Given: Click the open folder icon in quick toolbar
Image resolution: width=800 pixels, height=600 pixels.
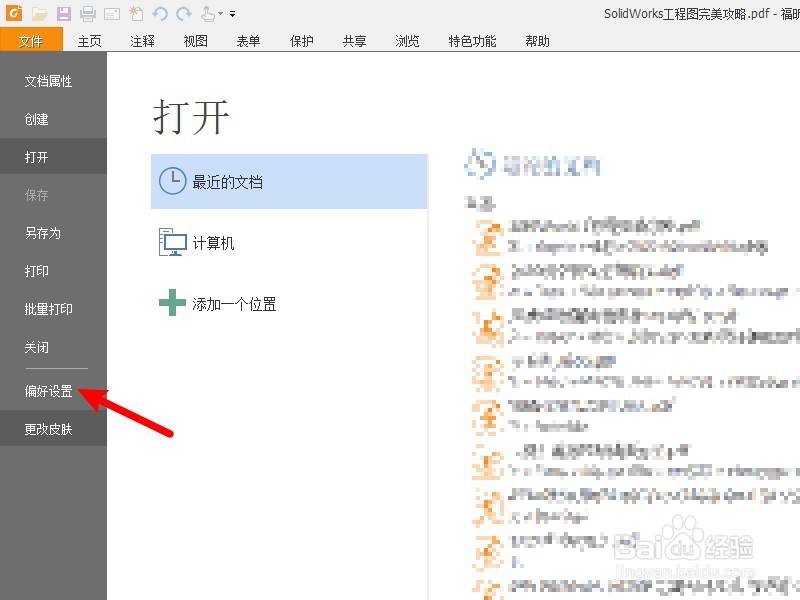Looking at the screenshot, I should (39, 14).
